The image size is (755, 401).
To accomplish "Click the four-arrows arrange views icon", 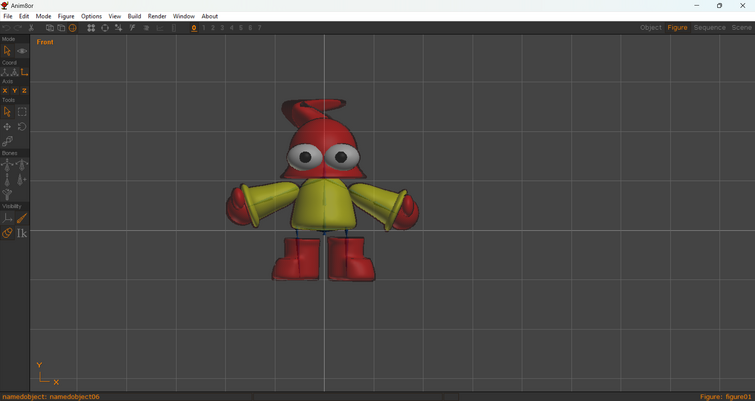I will pyautogui.click(x=91, y=28).
